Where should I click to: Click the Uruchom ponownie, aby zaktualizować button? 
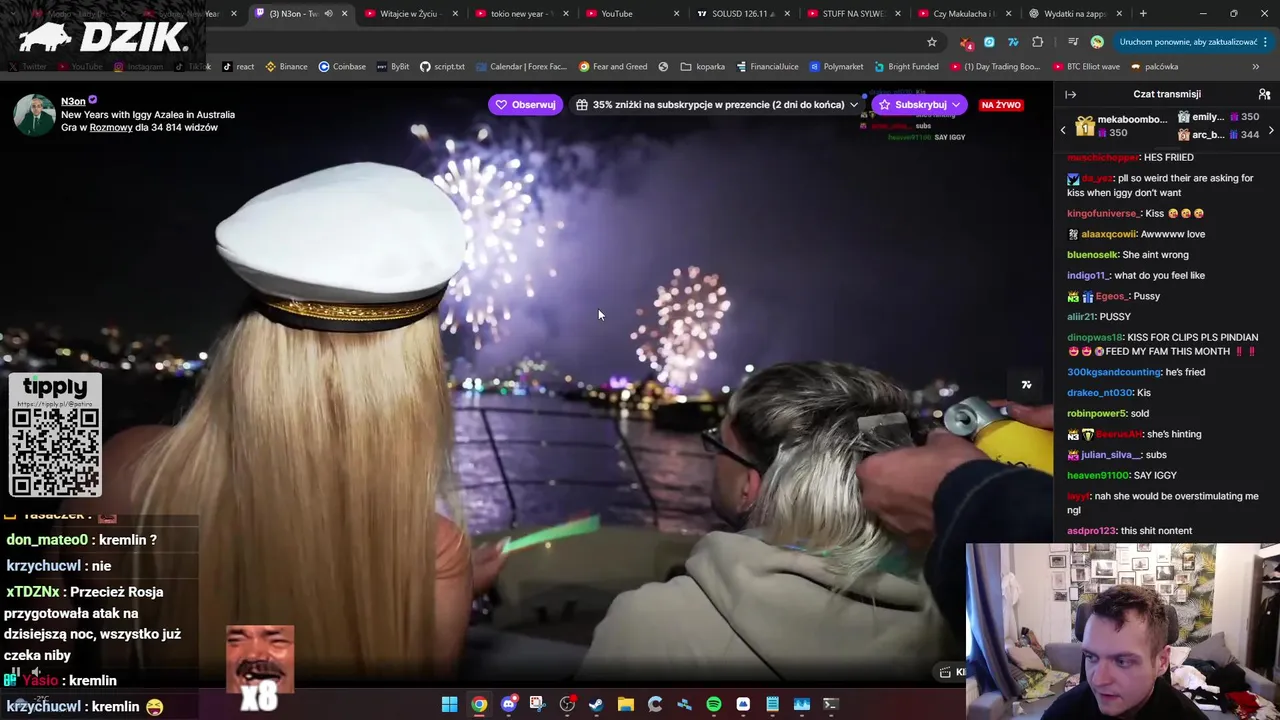coord(1188,42)
